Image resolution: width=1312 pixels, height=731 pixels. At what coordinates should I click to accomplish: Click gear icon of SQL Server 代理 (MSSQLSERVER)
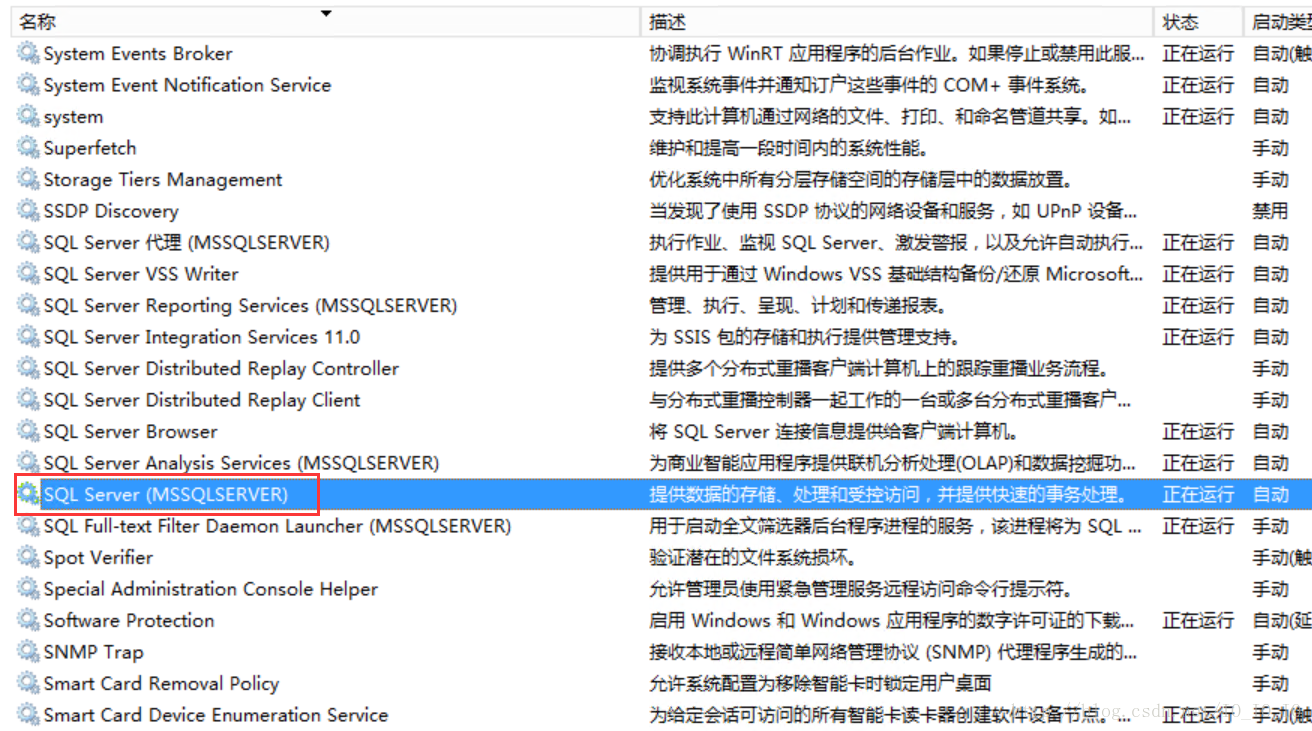click(28, 242)
